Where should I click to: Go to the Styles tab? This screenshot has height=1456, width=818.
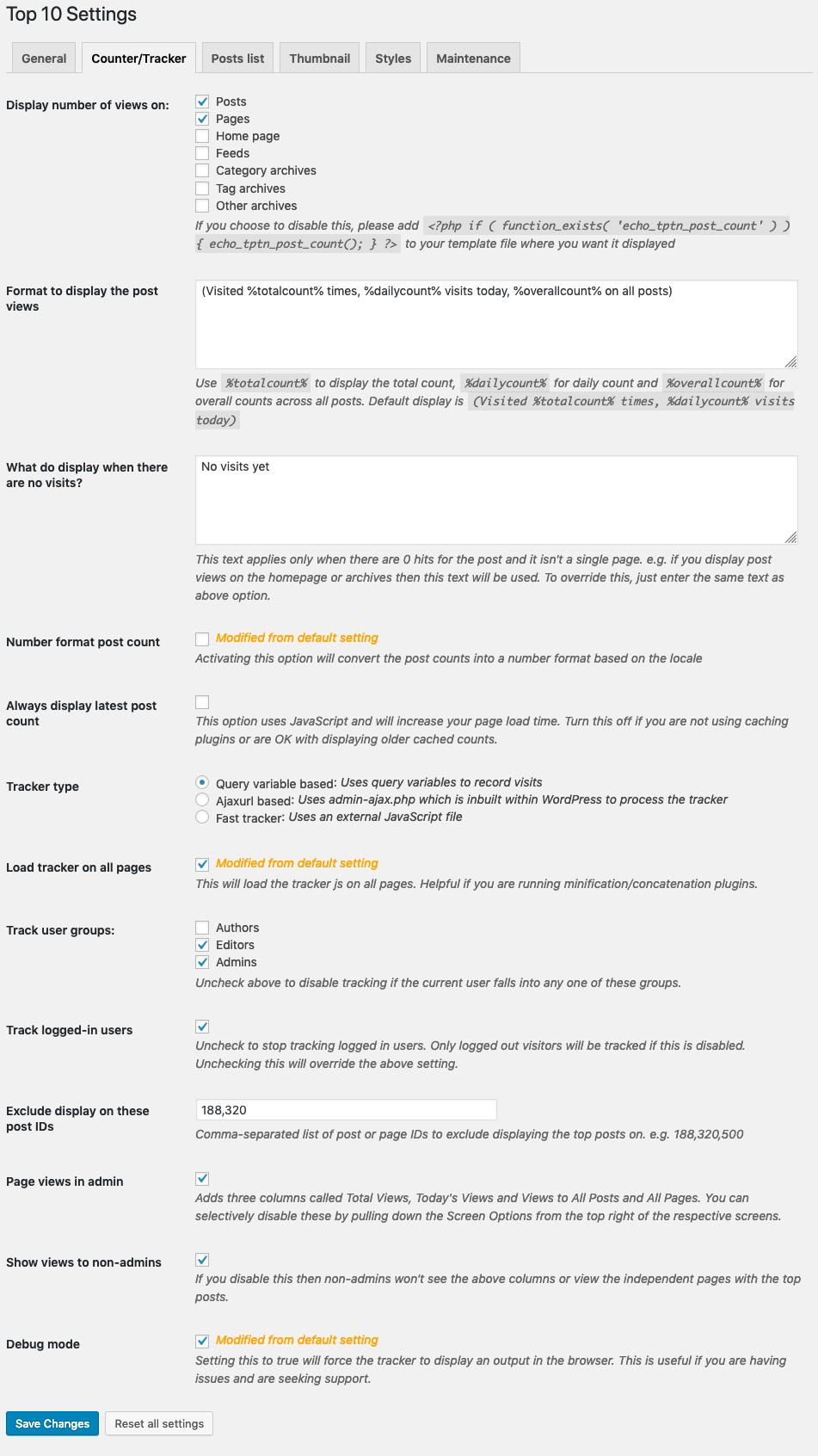(393, 59)
